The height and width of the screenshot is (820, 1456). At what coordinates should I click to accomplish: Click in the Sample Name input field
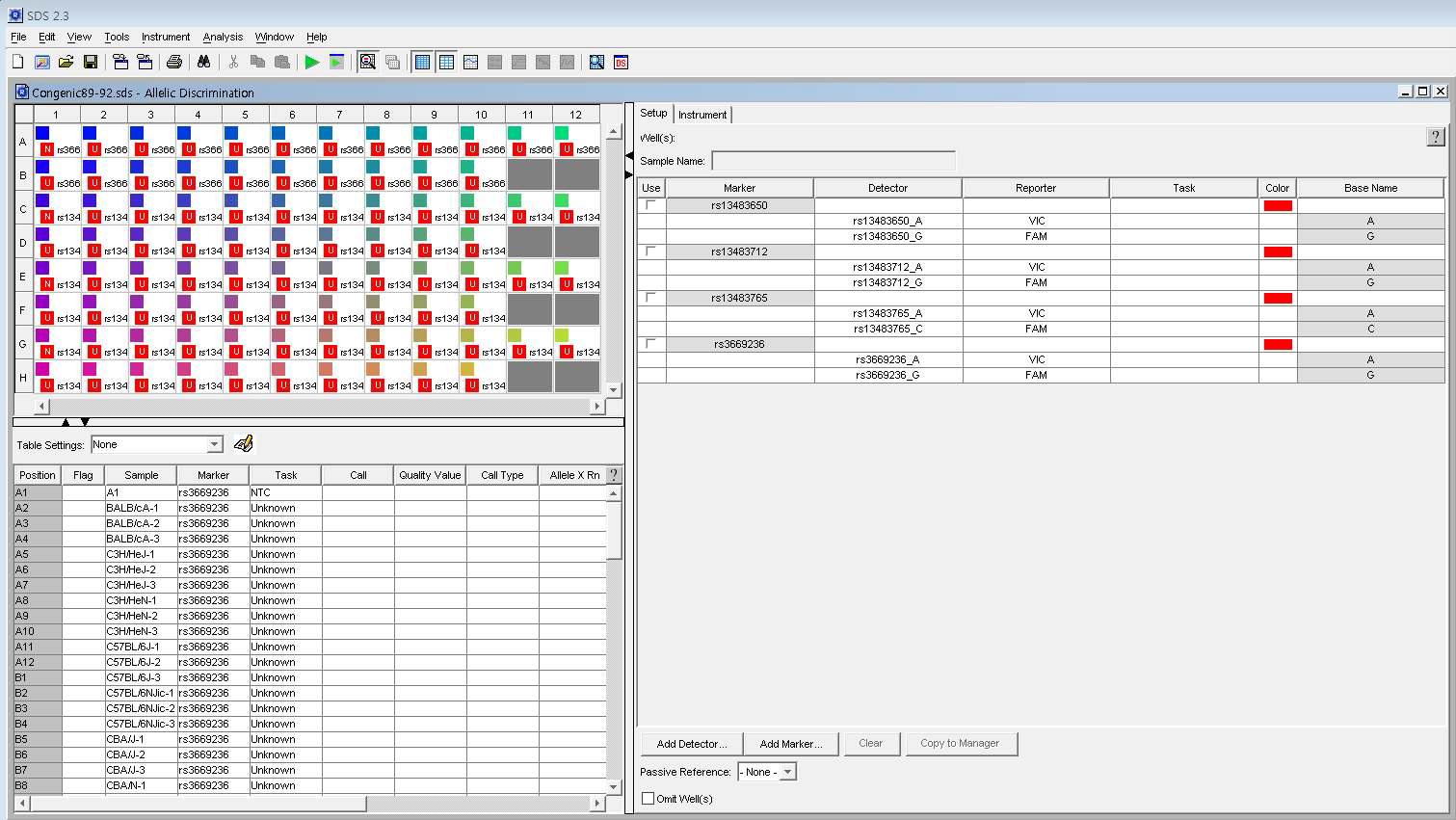coord(834,161)
